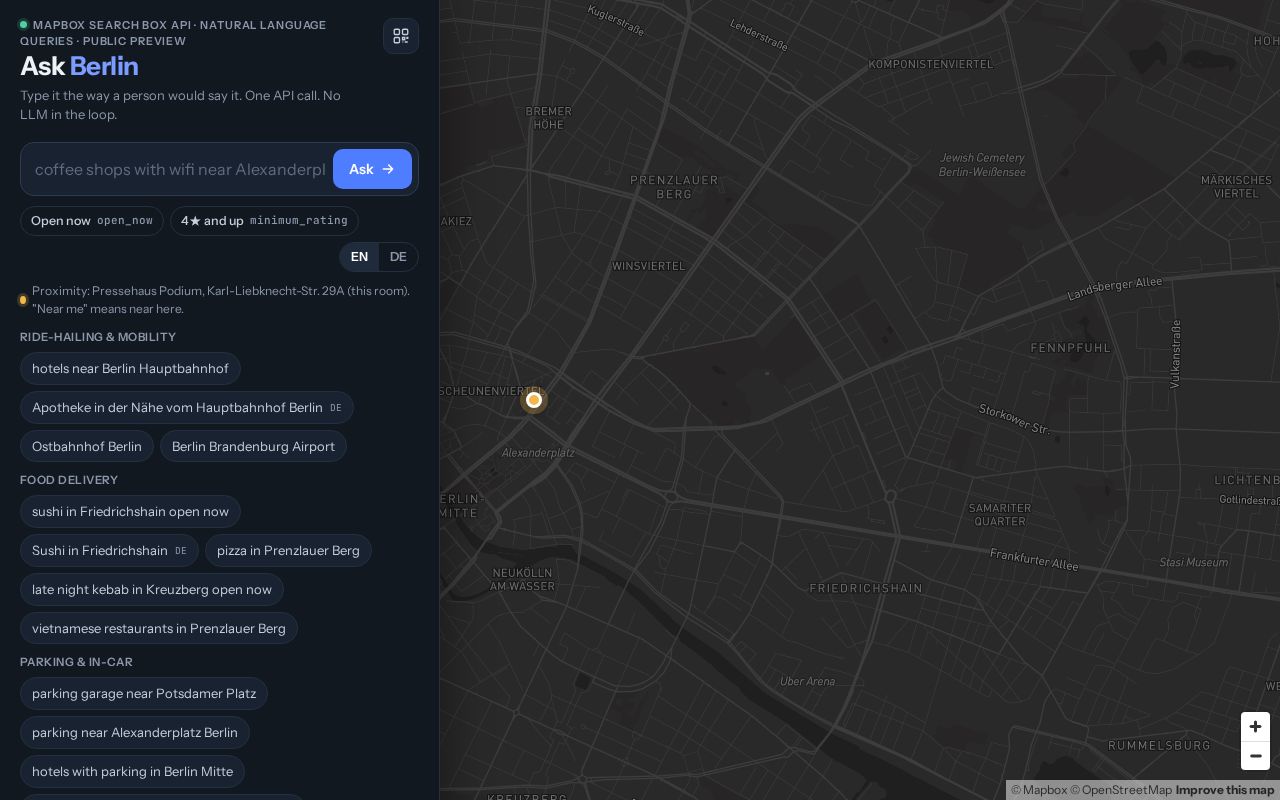Choose the 'Ostbahnhof Berlin' suggestion

tap(87, 446)
